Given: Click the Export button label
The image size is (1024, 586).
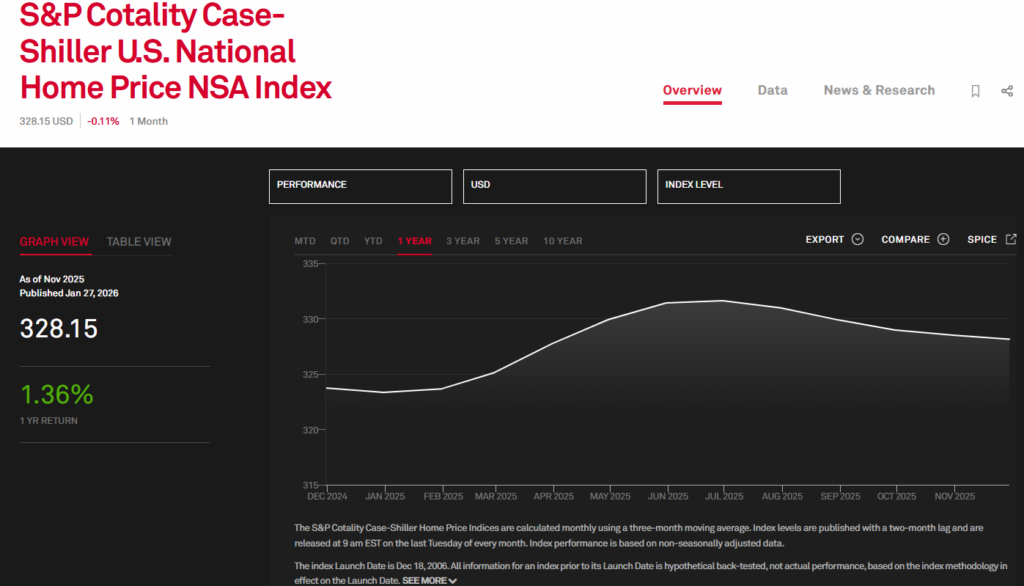Looking at the screenshot, I should point(825,240).
